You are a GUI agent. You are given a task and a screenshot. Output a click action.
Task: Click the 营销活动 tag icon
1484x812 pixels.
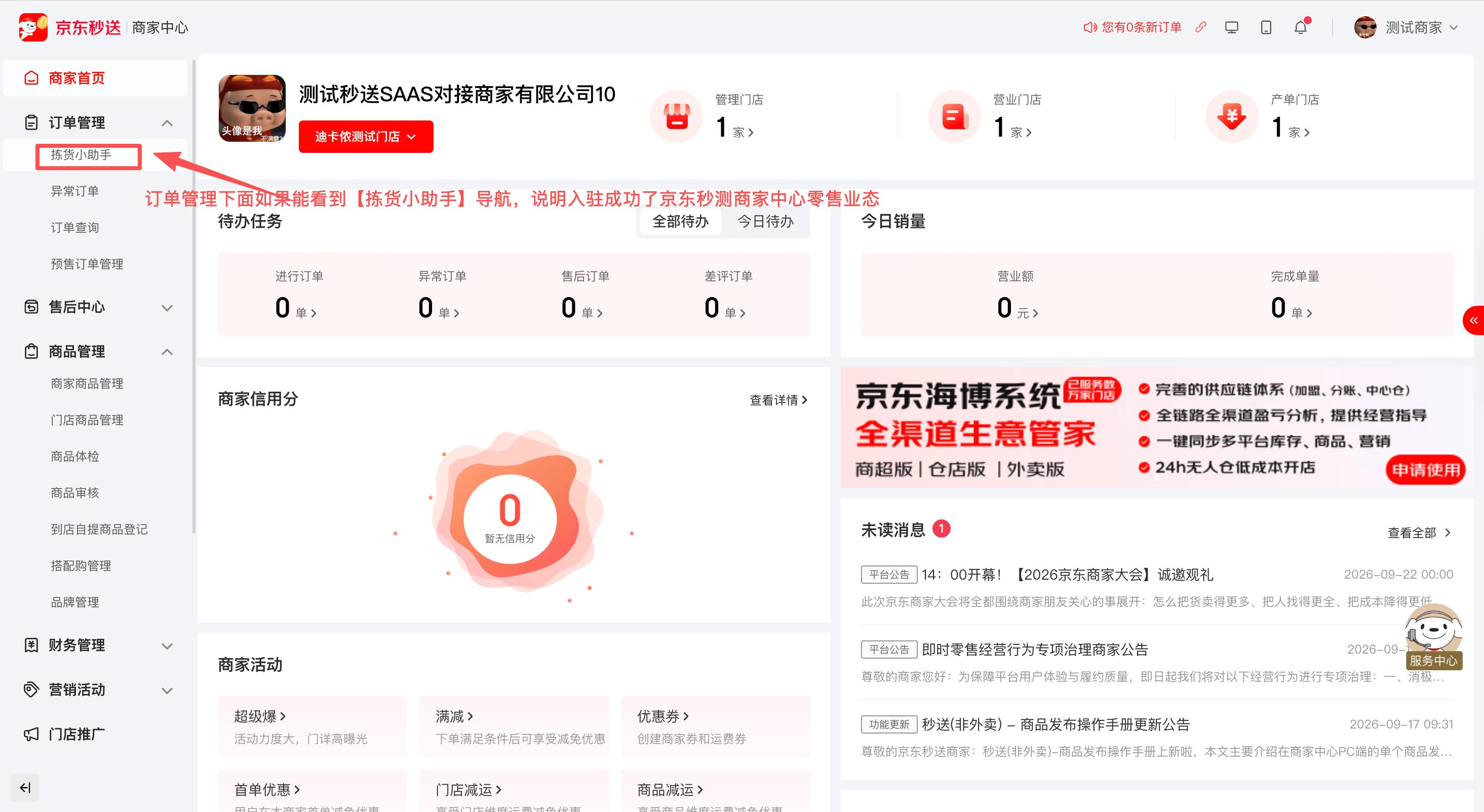click(31, 689)
